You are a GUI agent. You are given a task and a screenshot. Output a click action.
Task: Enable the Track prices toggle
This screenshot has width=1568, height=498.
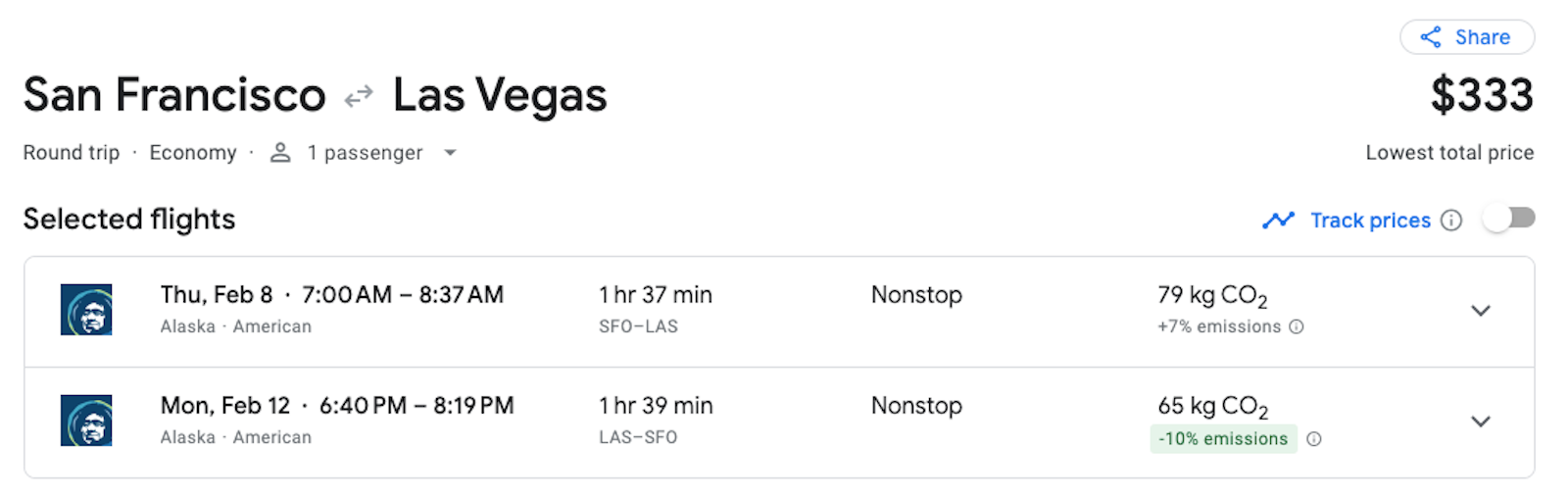1508,219
